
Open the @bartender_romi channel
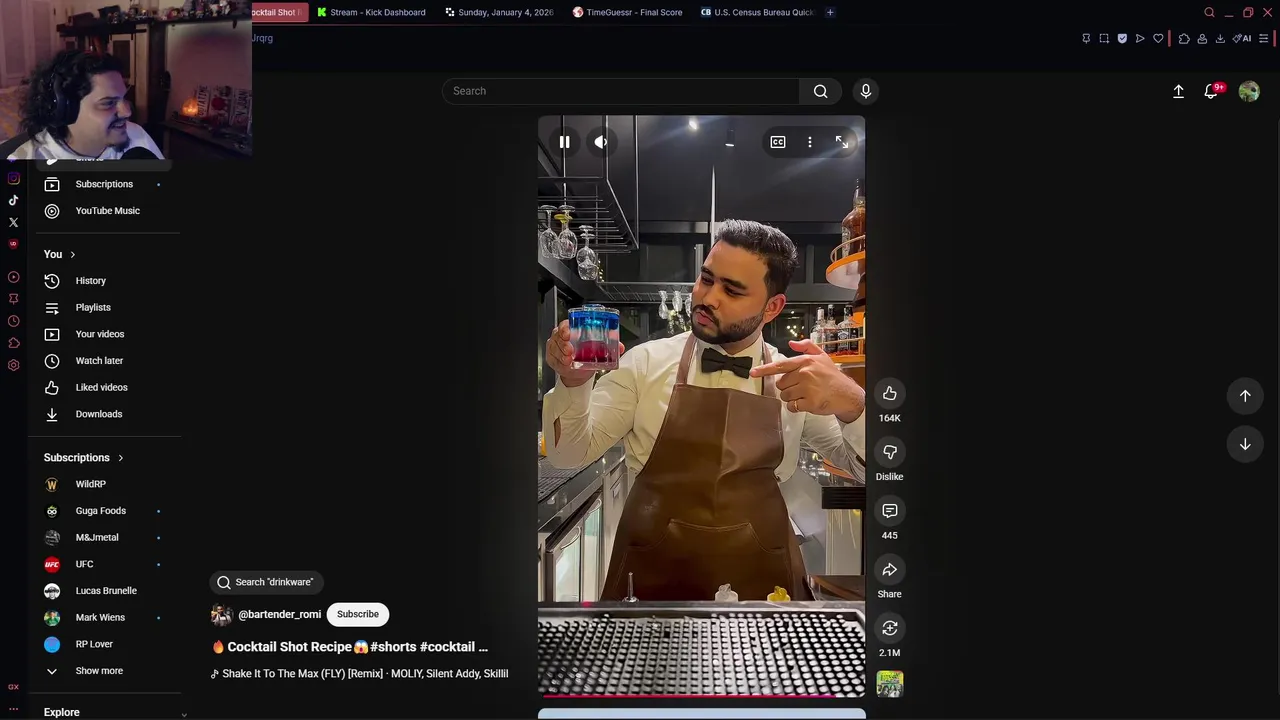click(x=279, y=614)
